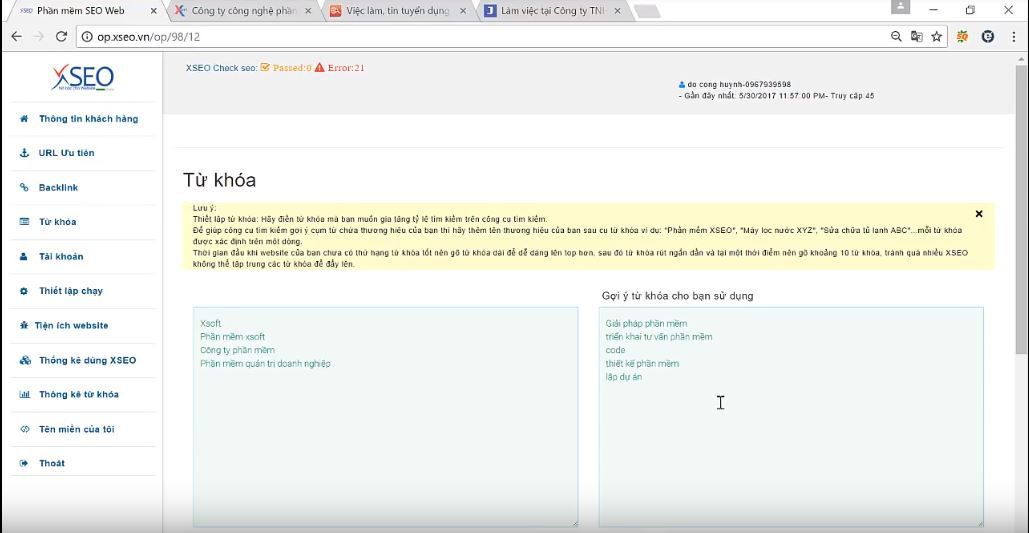Click the 'Từ khóa' page heading
This screenshot has height=533, width=1029.
219,181
